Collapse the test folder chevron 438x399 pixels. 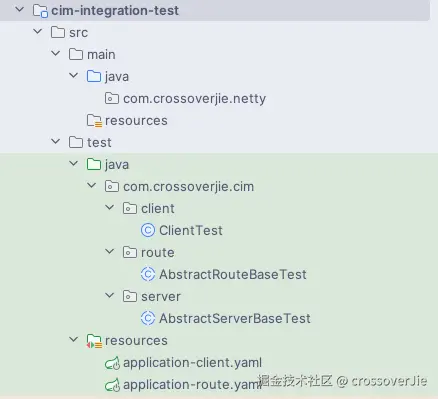(x=56, y=142)
